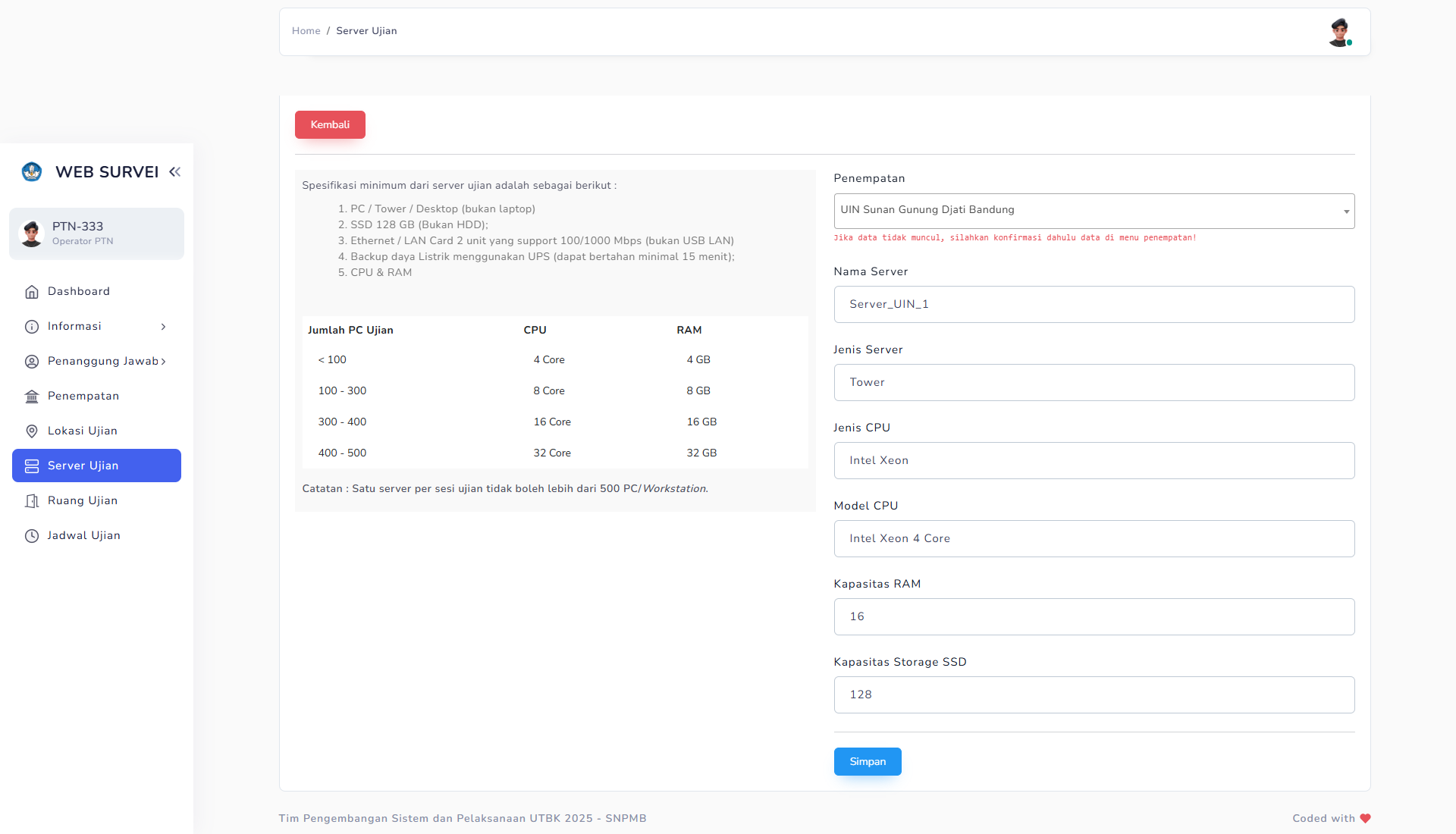The height and width of the screenshot is (834, 1456).
Task: Select Home breadcrumb link
Action: 305,30
